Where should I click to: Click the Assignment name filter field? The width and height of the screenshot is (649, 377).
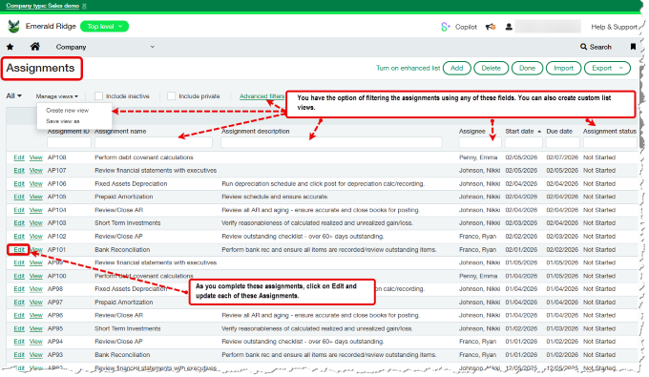point(154,142)
